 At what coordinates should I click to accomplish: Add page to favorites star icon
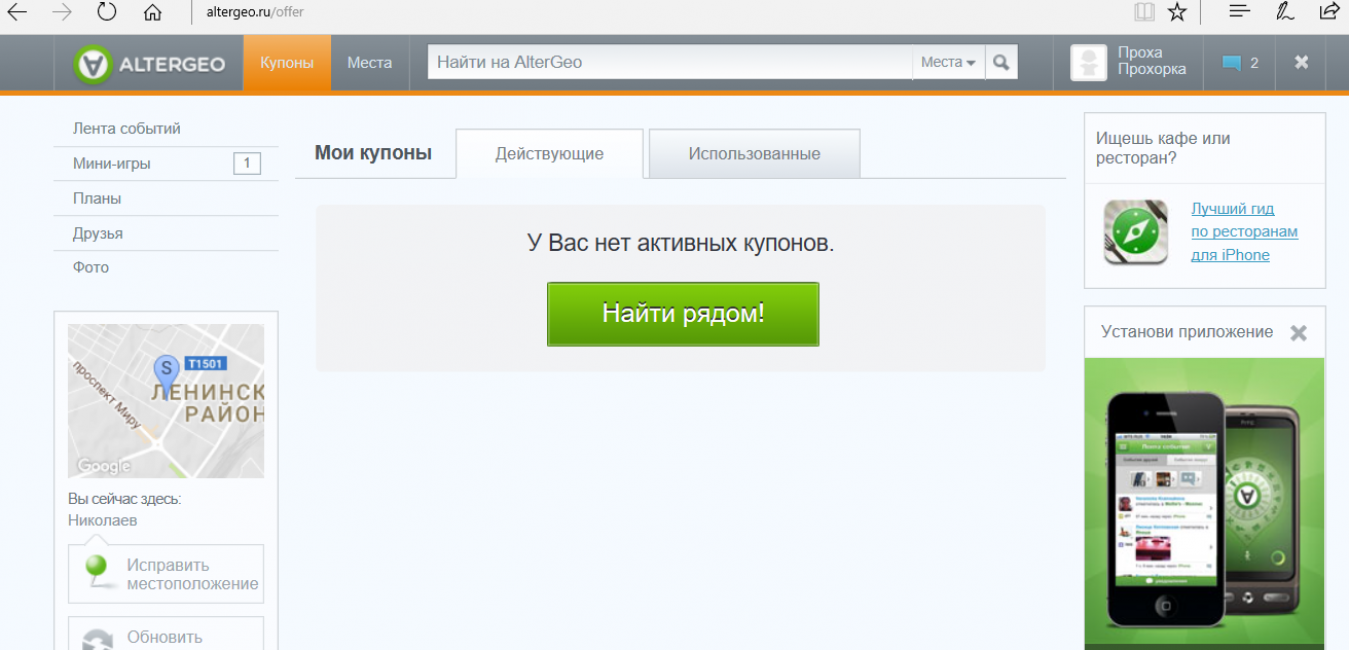(x=1177, y=12)
